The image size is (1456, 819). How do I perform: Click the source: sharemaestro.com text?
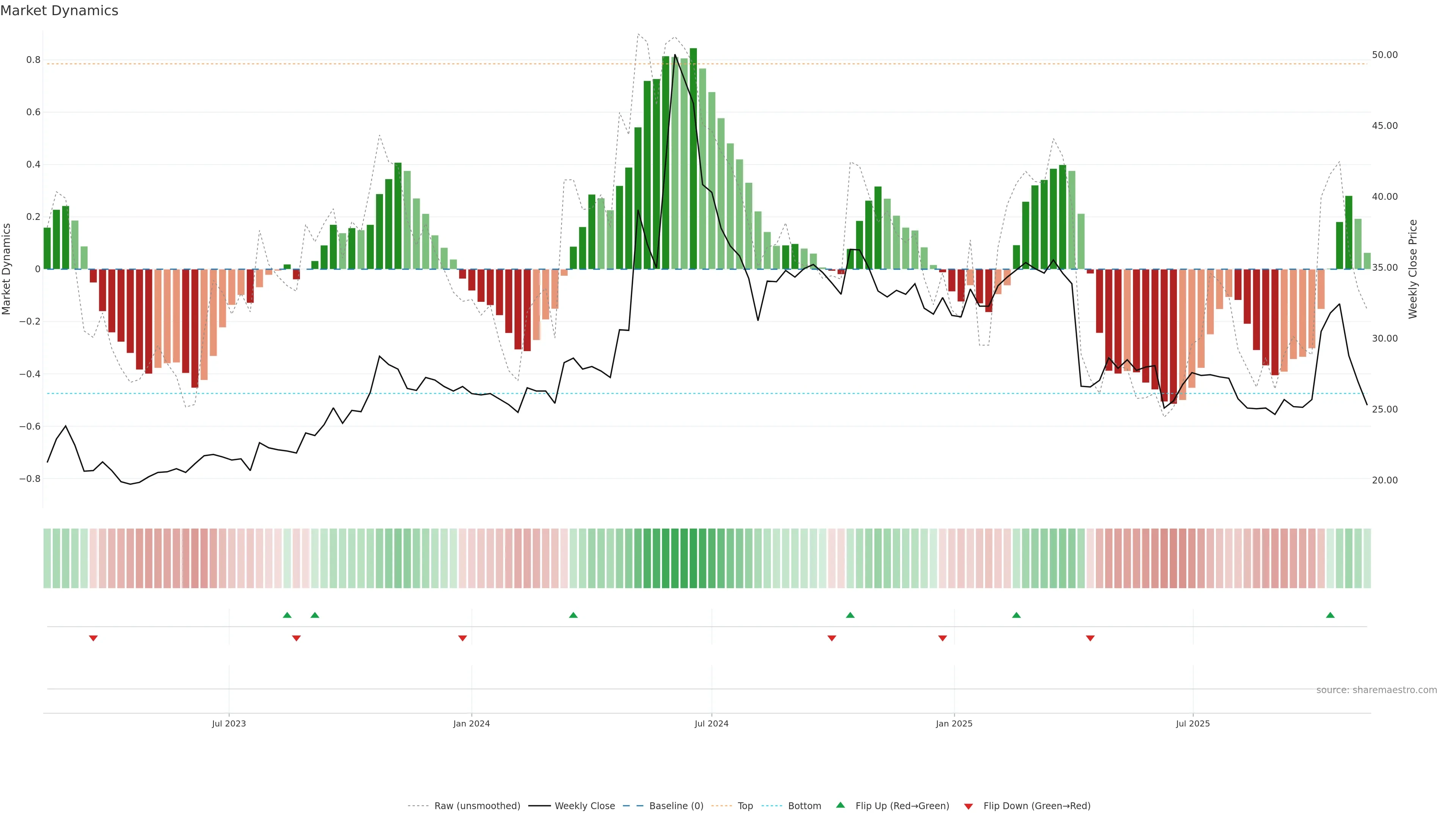point(1376,690)
